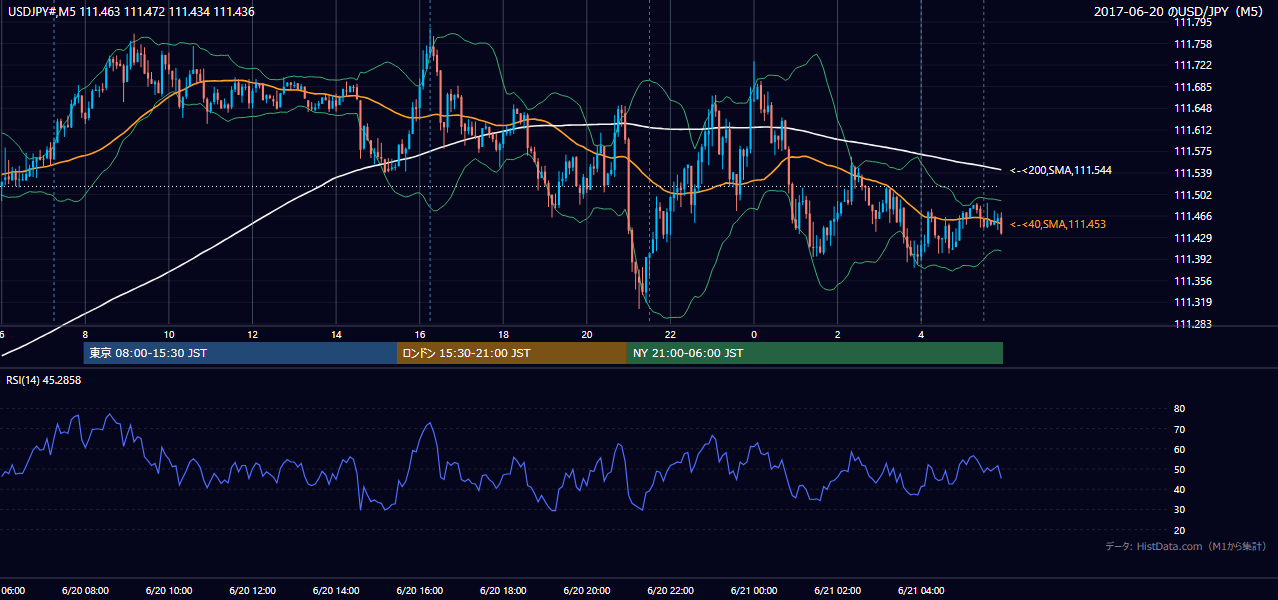Viewport: 1278px width, 600px height.
Task: Click the 6/20 18:00 bottom date label
Action: 503,590
